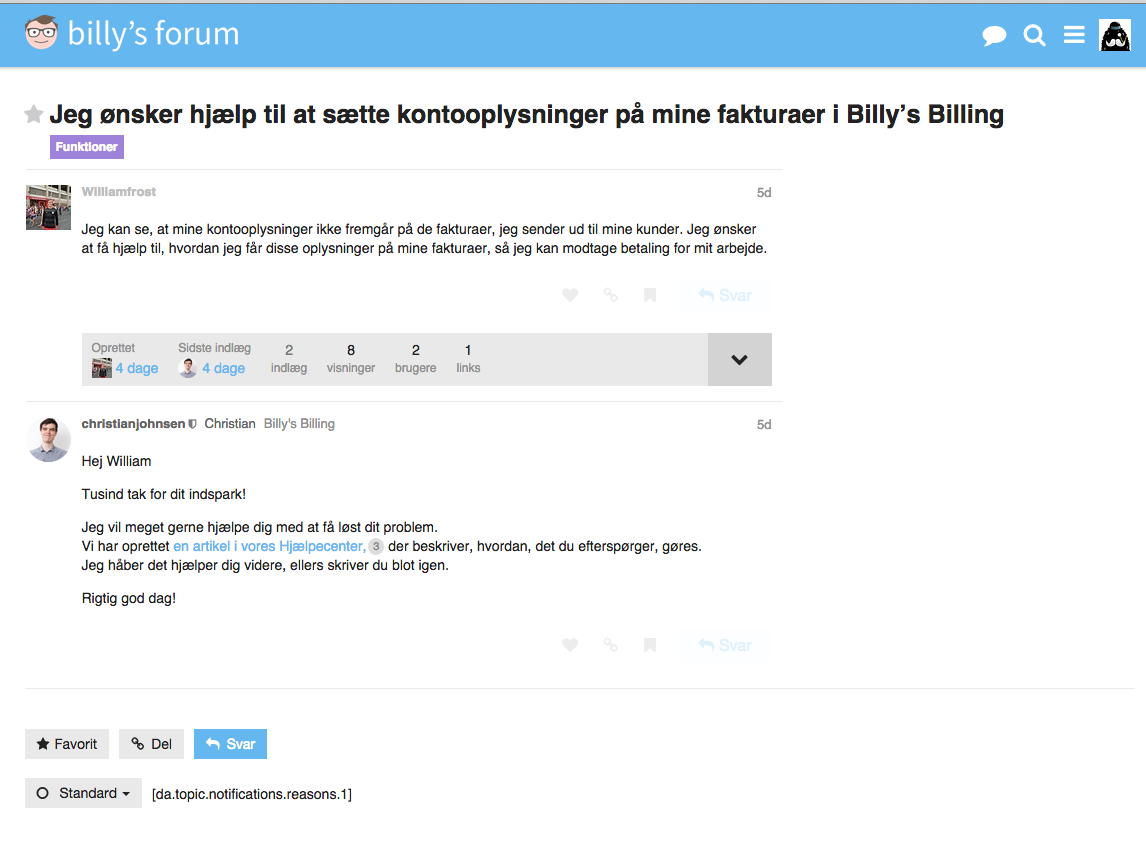The width and height of the screenshot is (1146, 847).
Task: Open the current user avatar menu
Action: 1115,35
